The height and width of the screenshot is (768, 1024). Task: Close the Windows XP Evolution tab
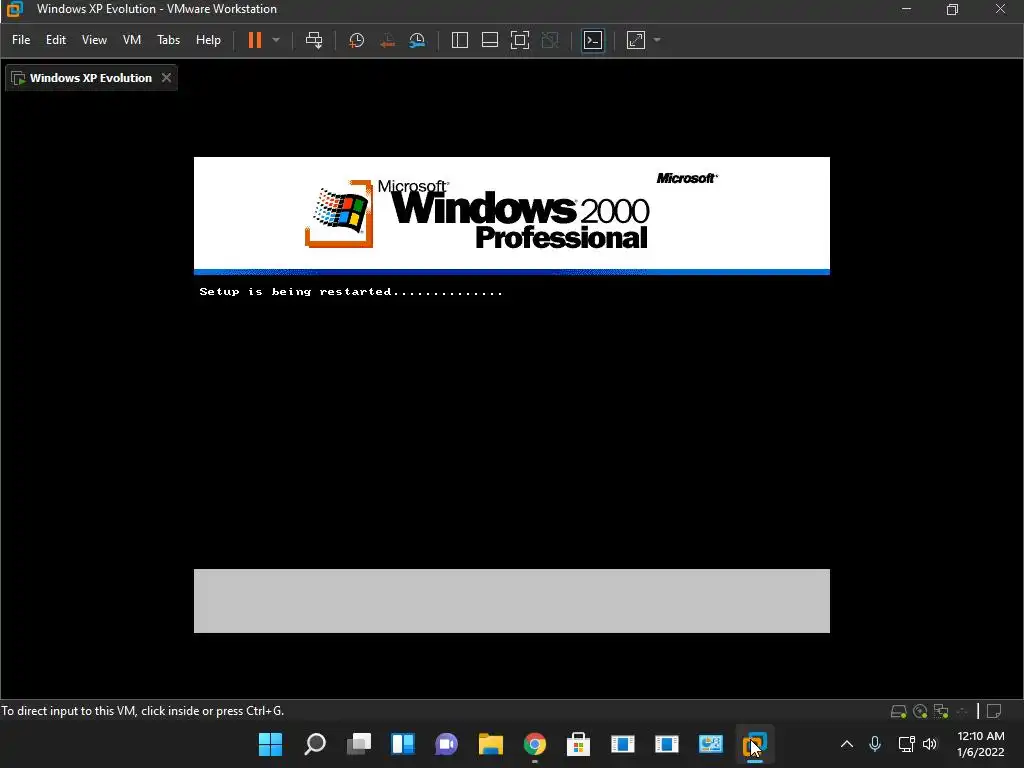167,78
